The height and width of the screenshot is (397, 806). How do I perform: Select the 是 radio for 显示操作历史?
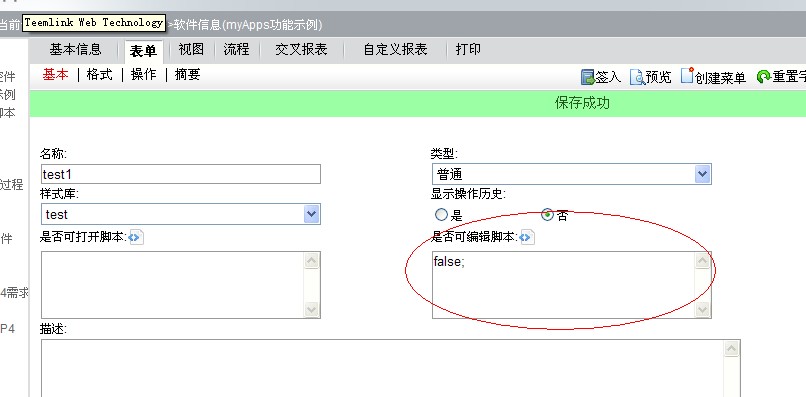coord(441,214)
